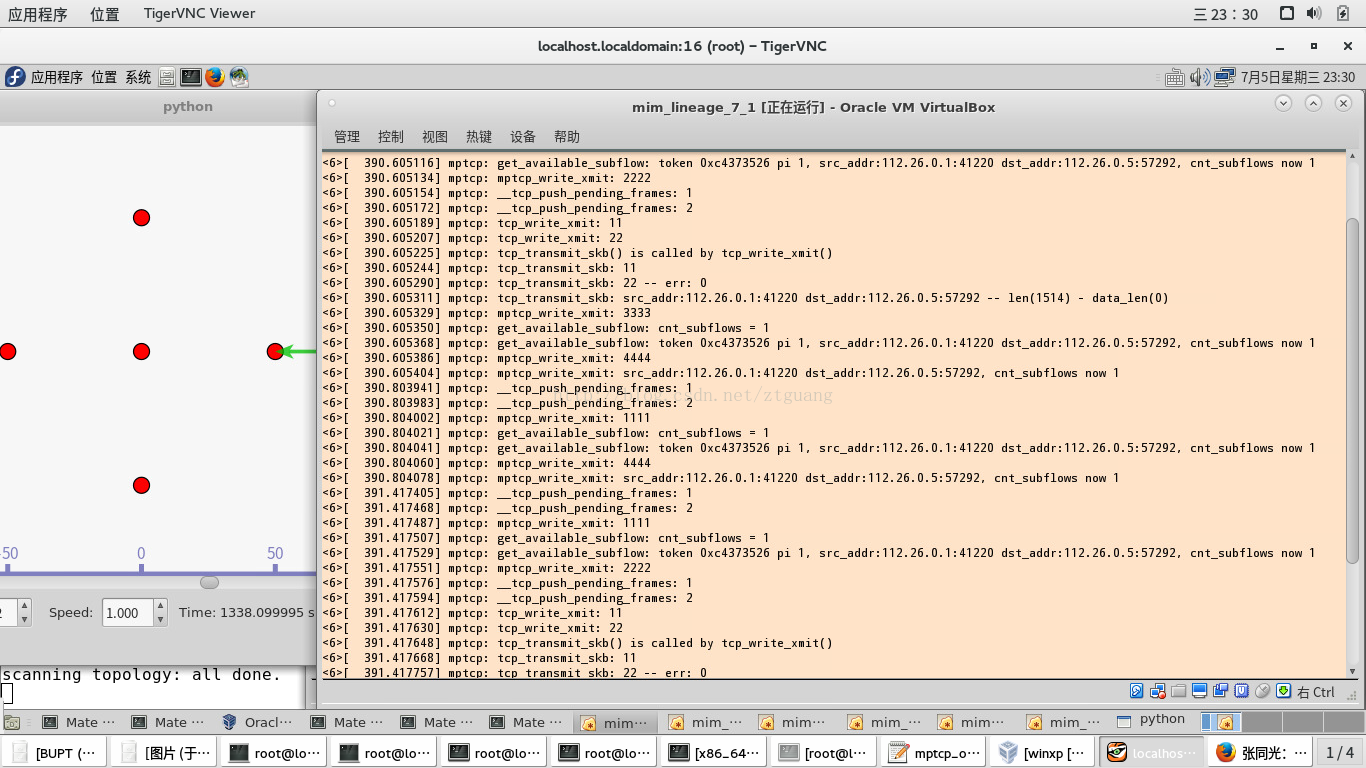Click the Speed value field showing 1.000
1366x768 pixels.
pyautogui.click(x=128, y=613)
